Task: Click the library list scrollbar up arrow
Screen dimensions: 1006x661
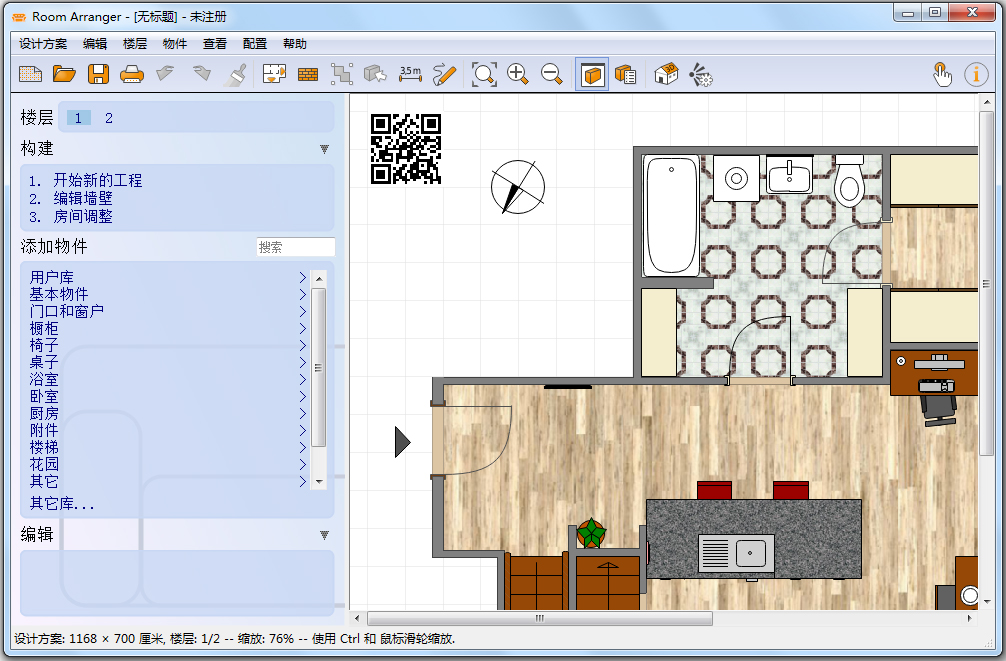Action: pos(319,279)
